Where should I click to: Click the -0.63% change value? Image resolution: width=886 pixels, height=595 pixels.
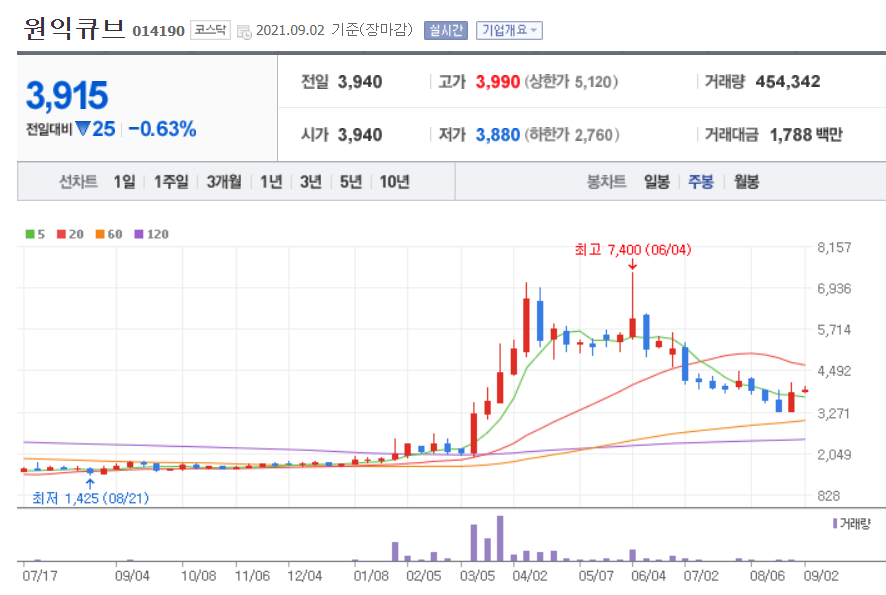(162, 129)
